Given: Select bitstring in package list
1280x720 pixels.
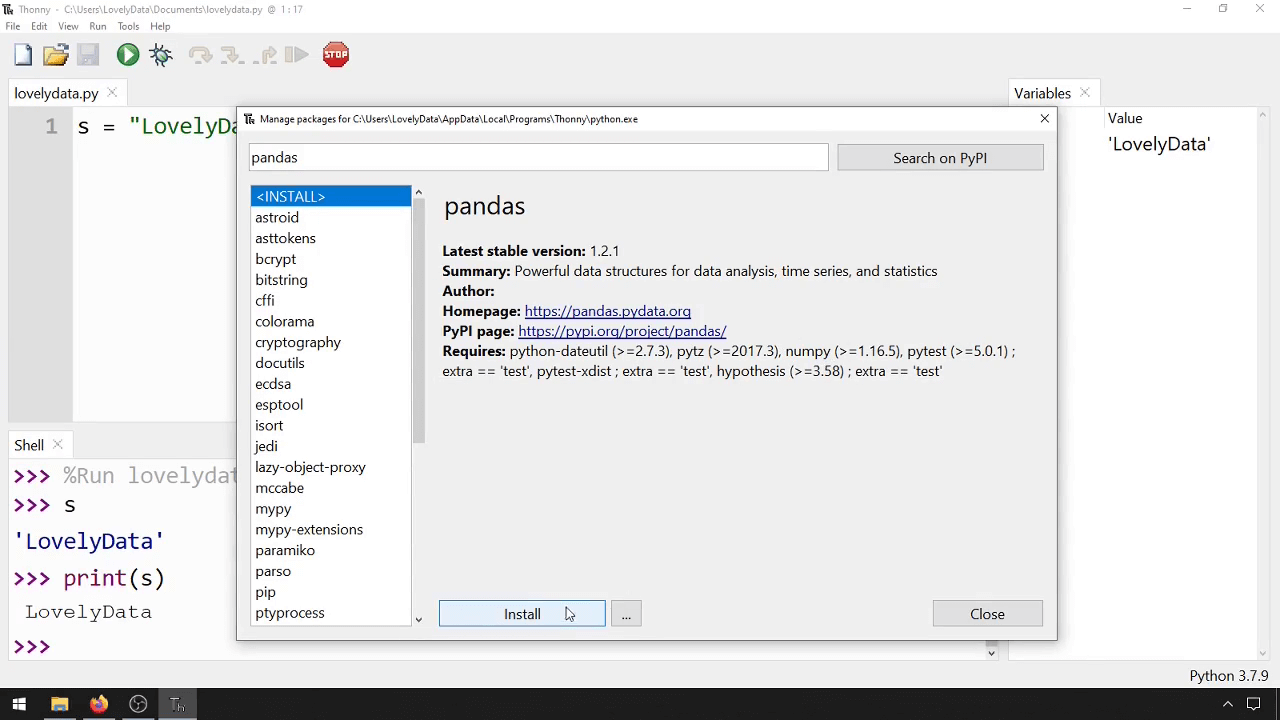Looking at the screenshot, I should click(x=330, y=280).
